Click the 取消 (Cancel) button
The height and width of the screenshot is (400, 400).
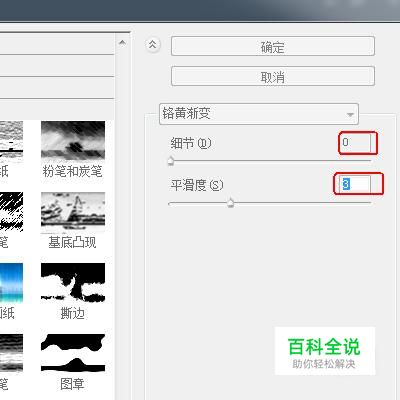click(x=273, y=76)
